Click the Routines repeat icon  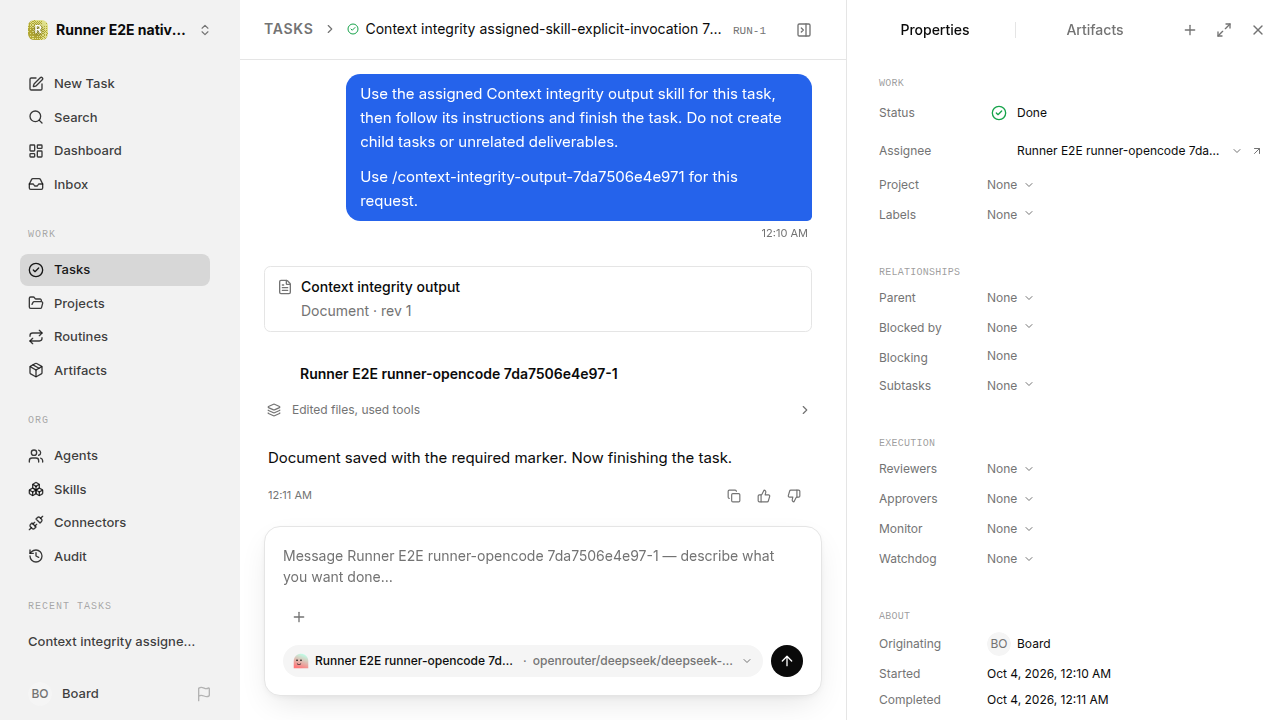click(36, 337)
